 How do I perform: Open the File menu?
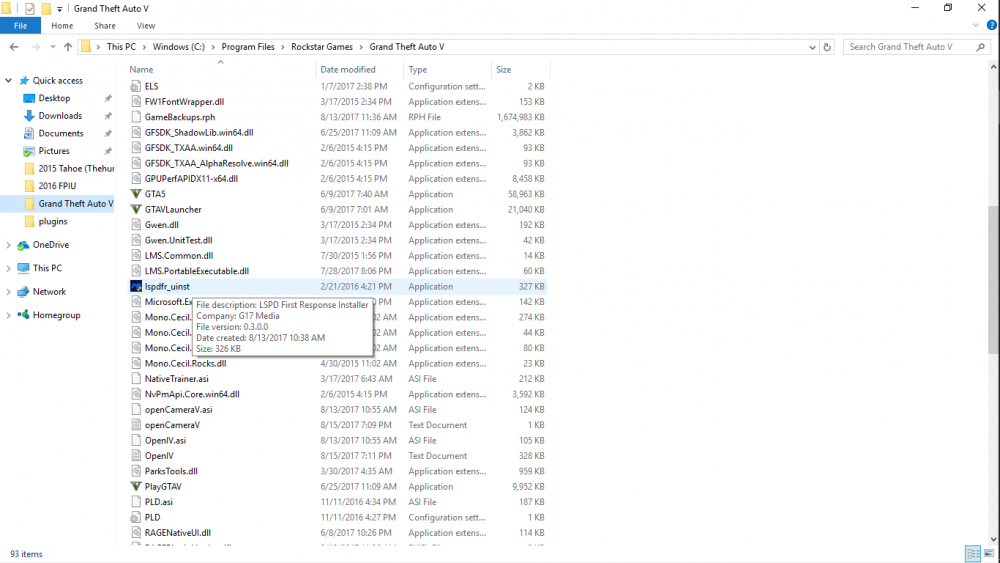pyautogui.click(x=20, y=26)
